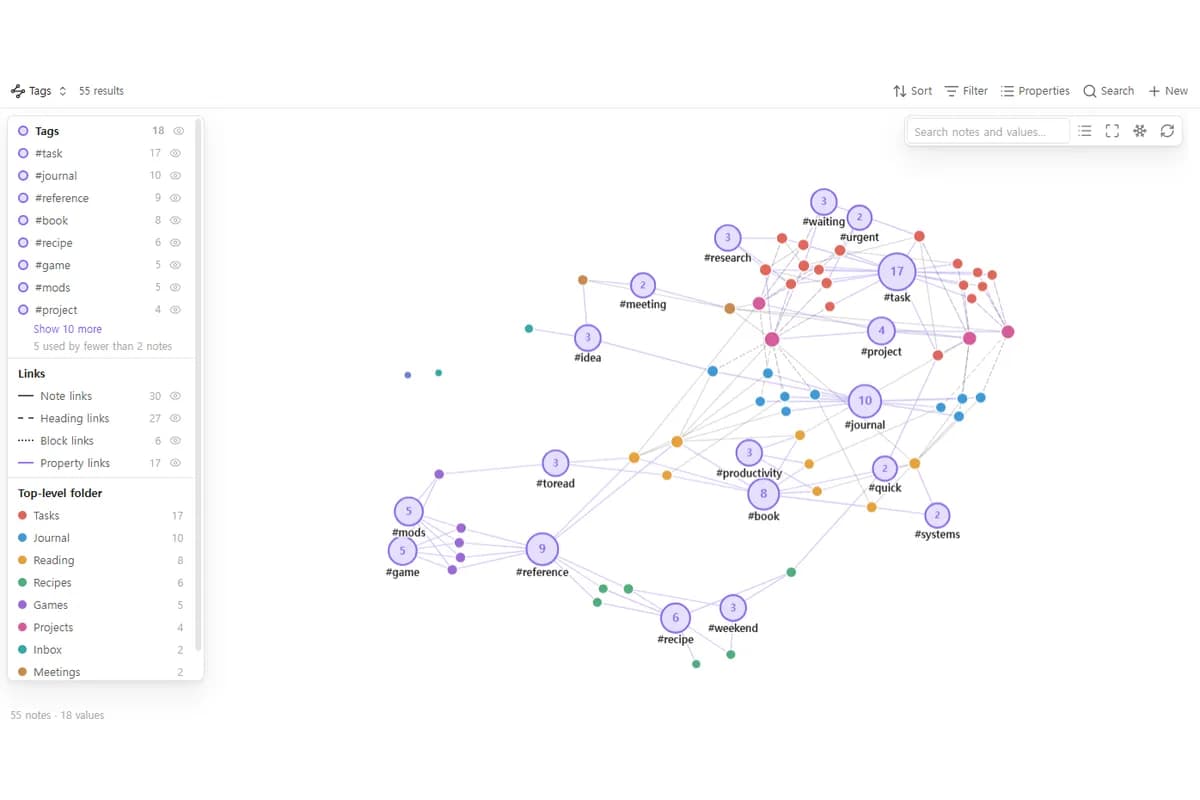Select the #idea node in graph
Screen dimensions: 1200x800
pos(588,337)
